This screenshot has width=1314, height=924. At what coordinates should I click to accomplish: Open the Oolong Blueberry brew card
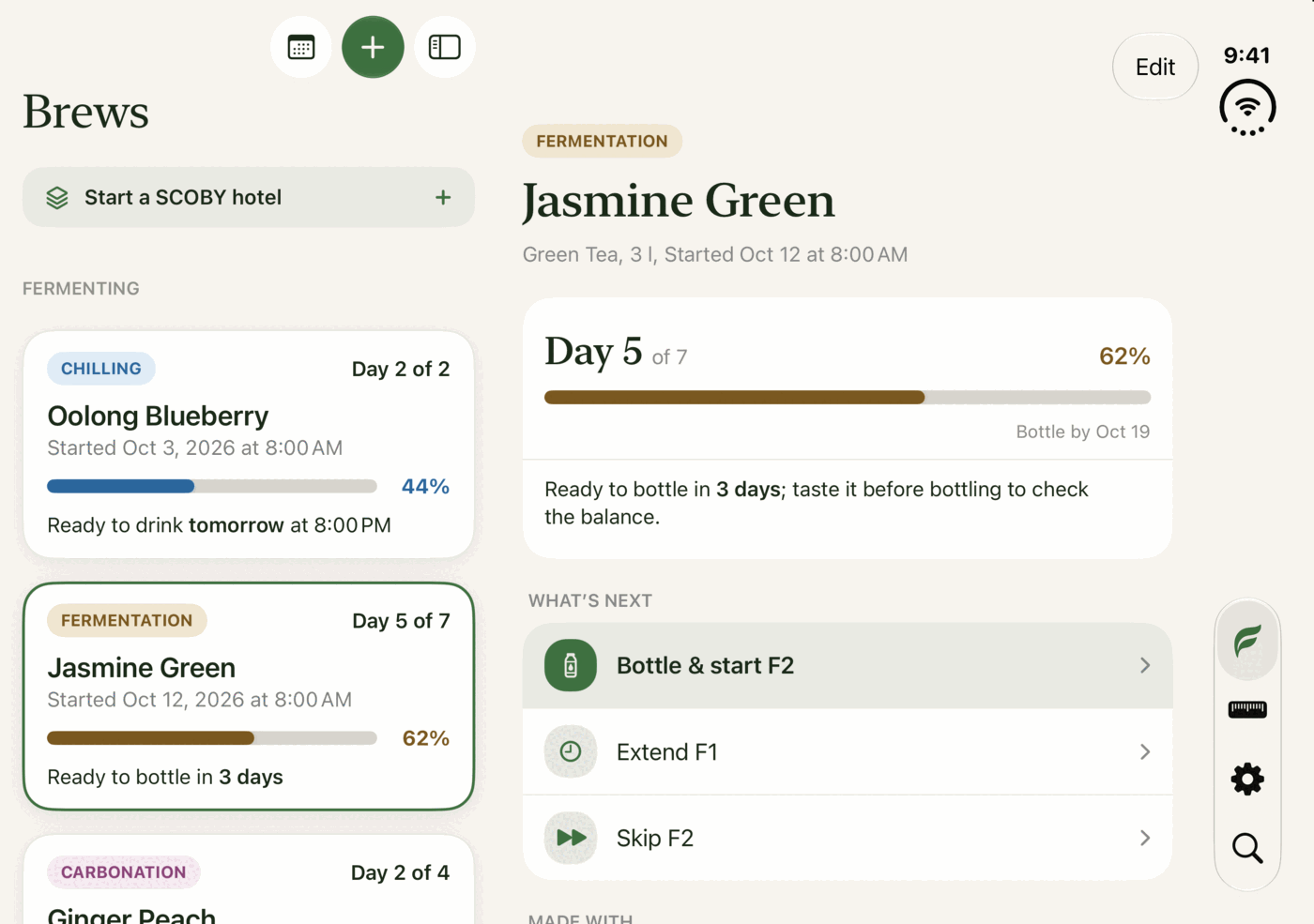pos(249,445)
